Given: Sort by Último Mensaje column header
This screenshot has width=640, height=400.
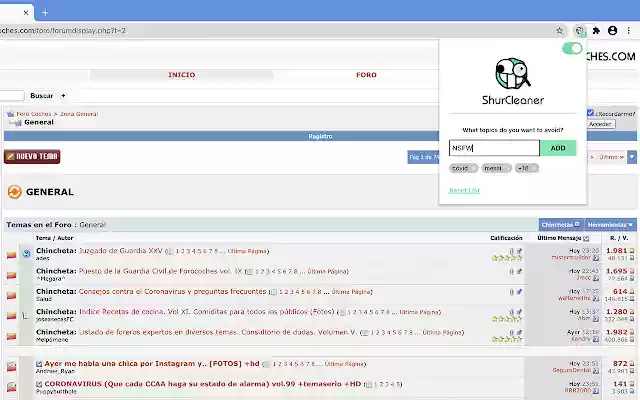Looking at the screenshot, I should click(559, 238).
